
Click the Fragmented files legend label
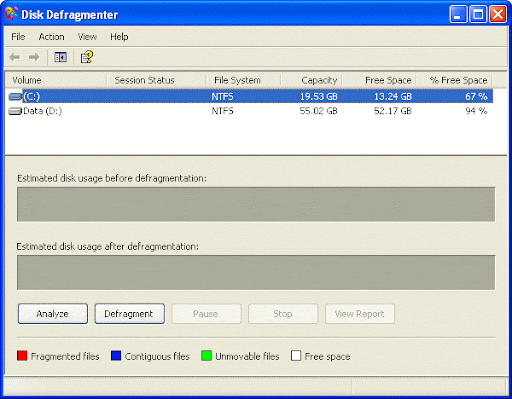[x=65, y=357]
